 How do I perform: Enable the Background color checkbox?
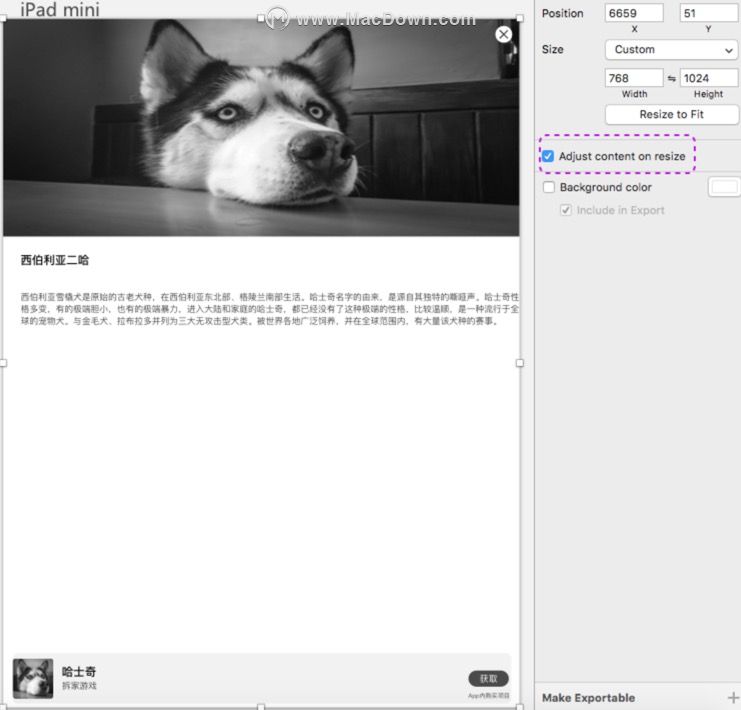pos(549,187)
